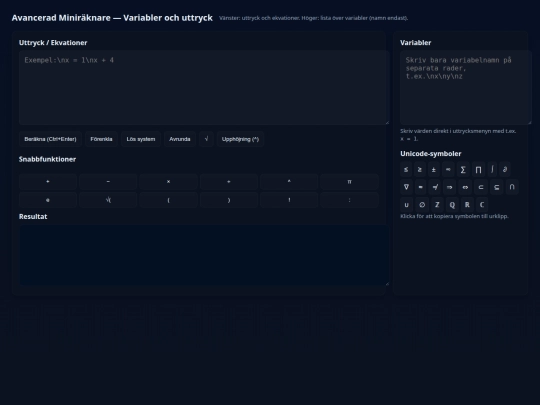This screenshot has width=540, height=405.
Task: Click the Upphöjning (^) button
Action: [240, 139]
